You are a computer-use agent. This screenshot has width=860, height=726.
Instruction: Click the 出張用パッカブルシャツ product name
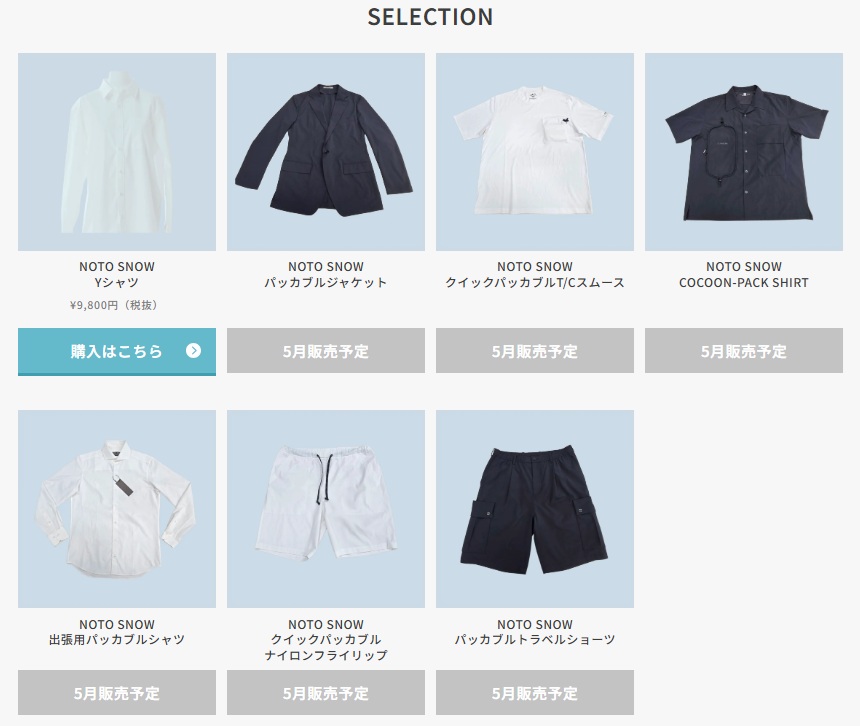(x=117, y=640)
